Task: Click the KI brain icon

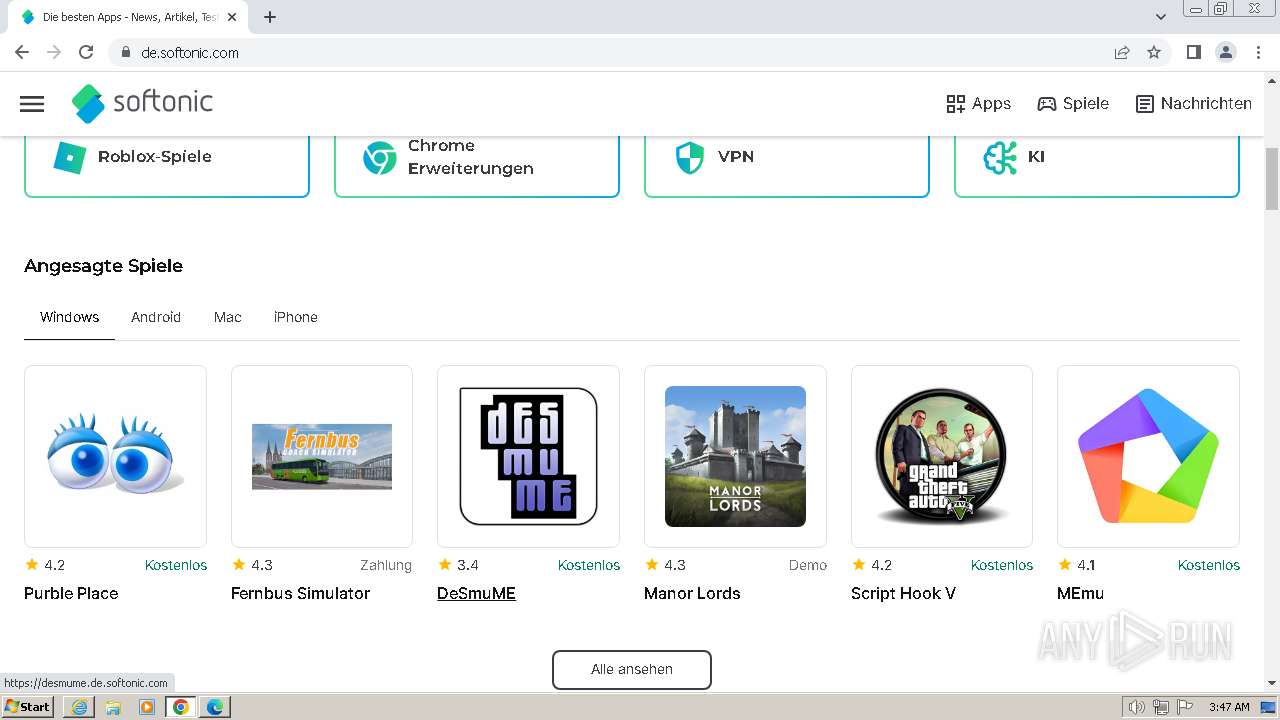Action: 1000,157
